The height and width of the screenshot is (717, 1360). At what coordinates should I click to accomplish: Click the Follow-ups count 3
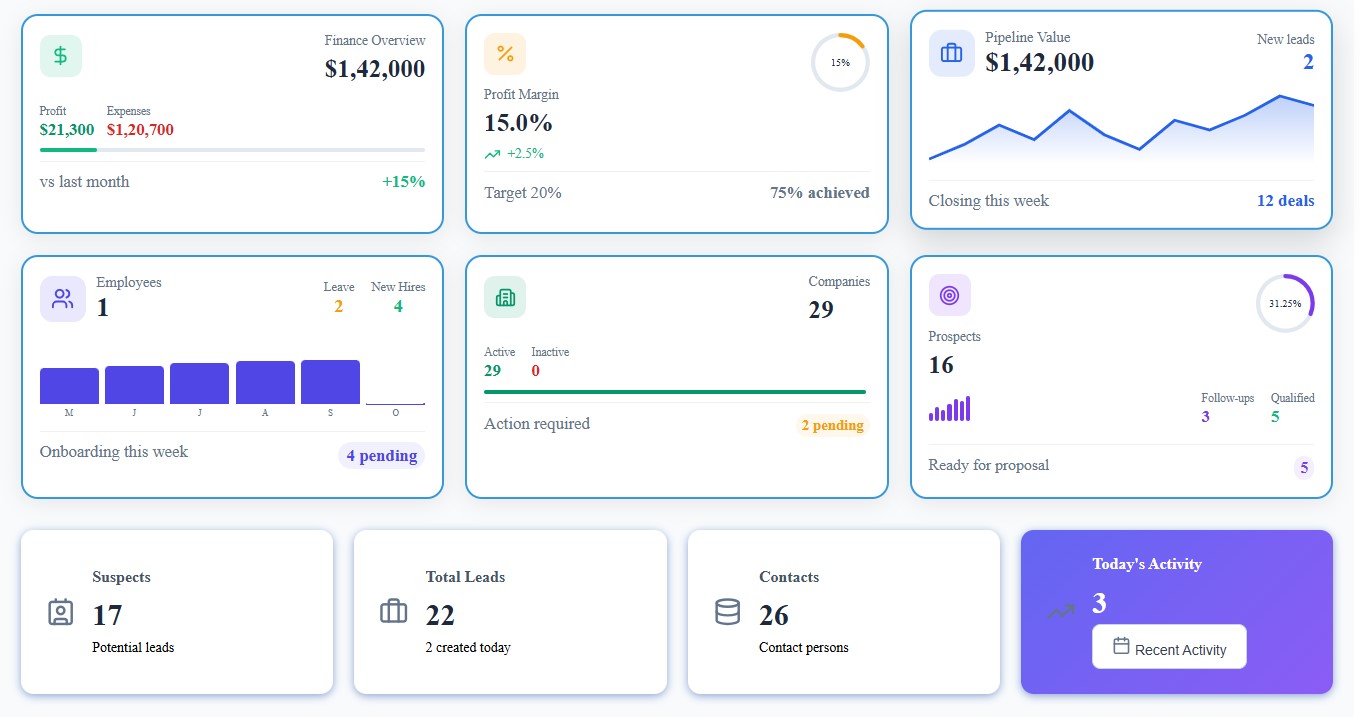tap(1206, 417)
